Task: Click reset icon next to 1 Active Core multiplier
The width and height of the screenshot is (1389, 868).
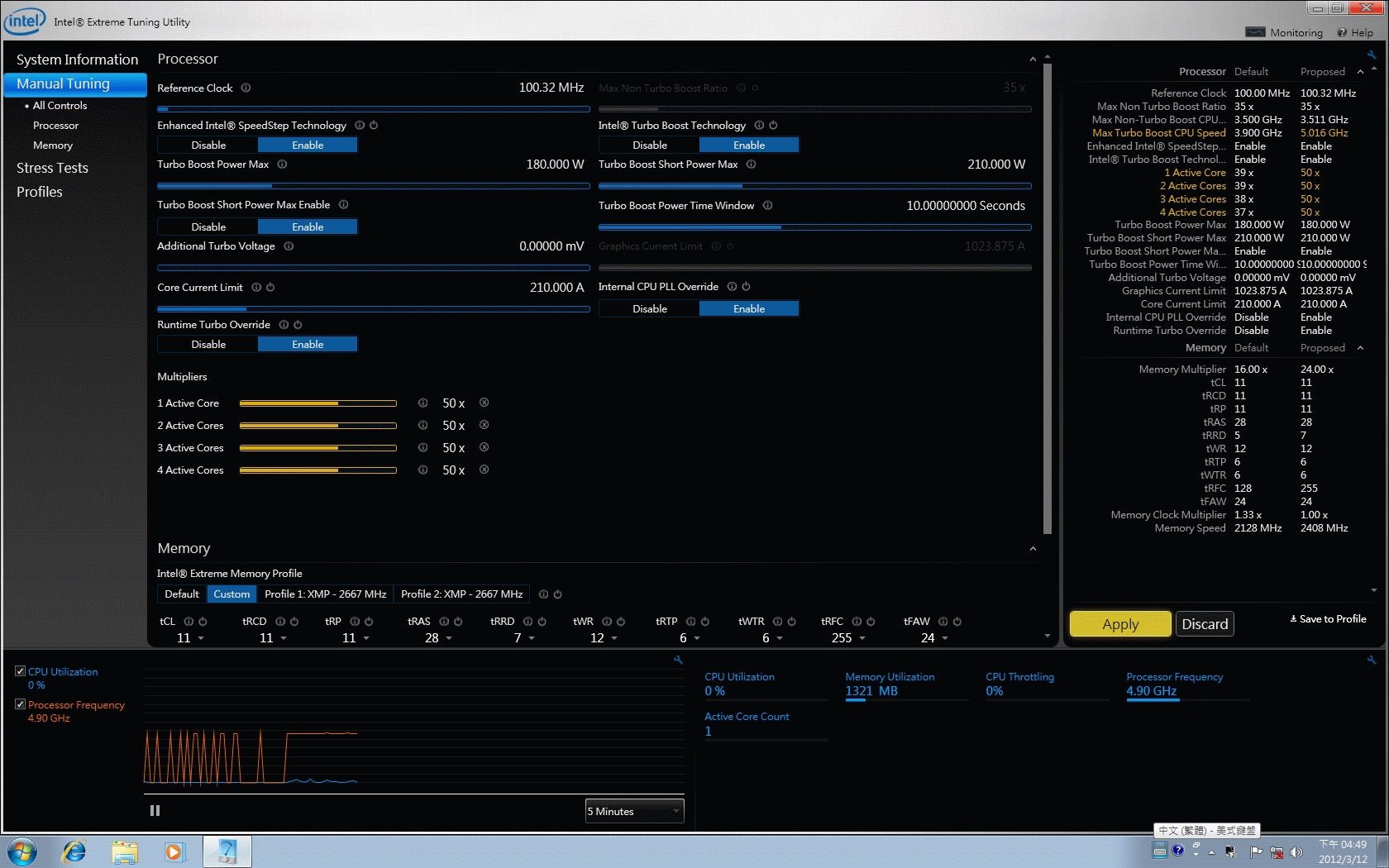Action: pyautogui.click(x=484, y=403)
